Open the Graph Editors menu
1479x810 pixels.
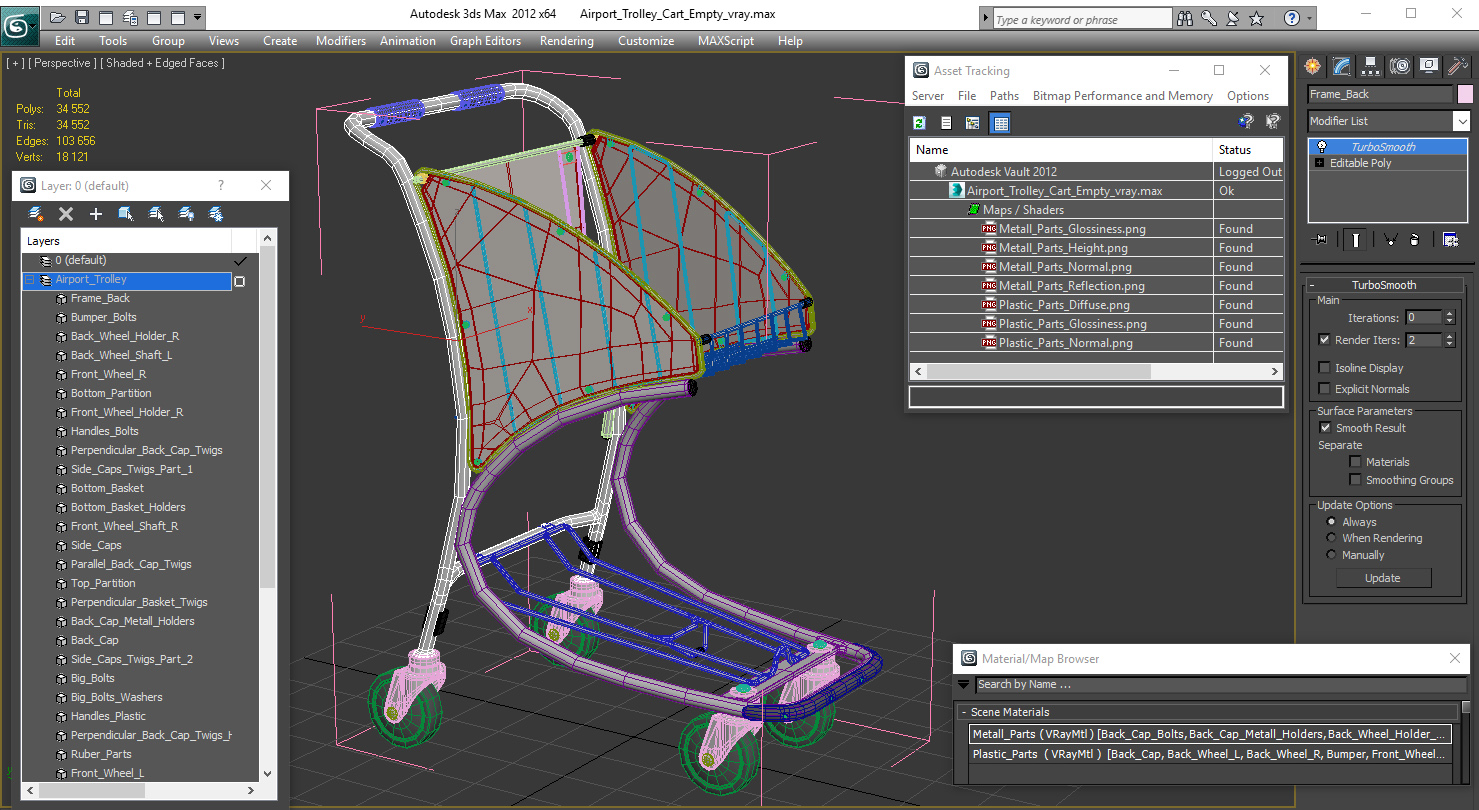coord(485,41)
